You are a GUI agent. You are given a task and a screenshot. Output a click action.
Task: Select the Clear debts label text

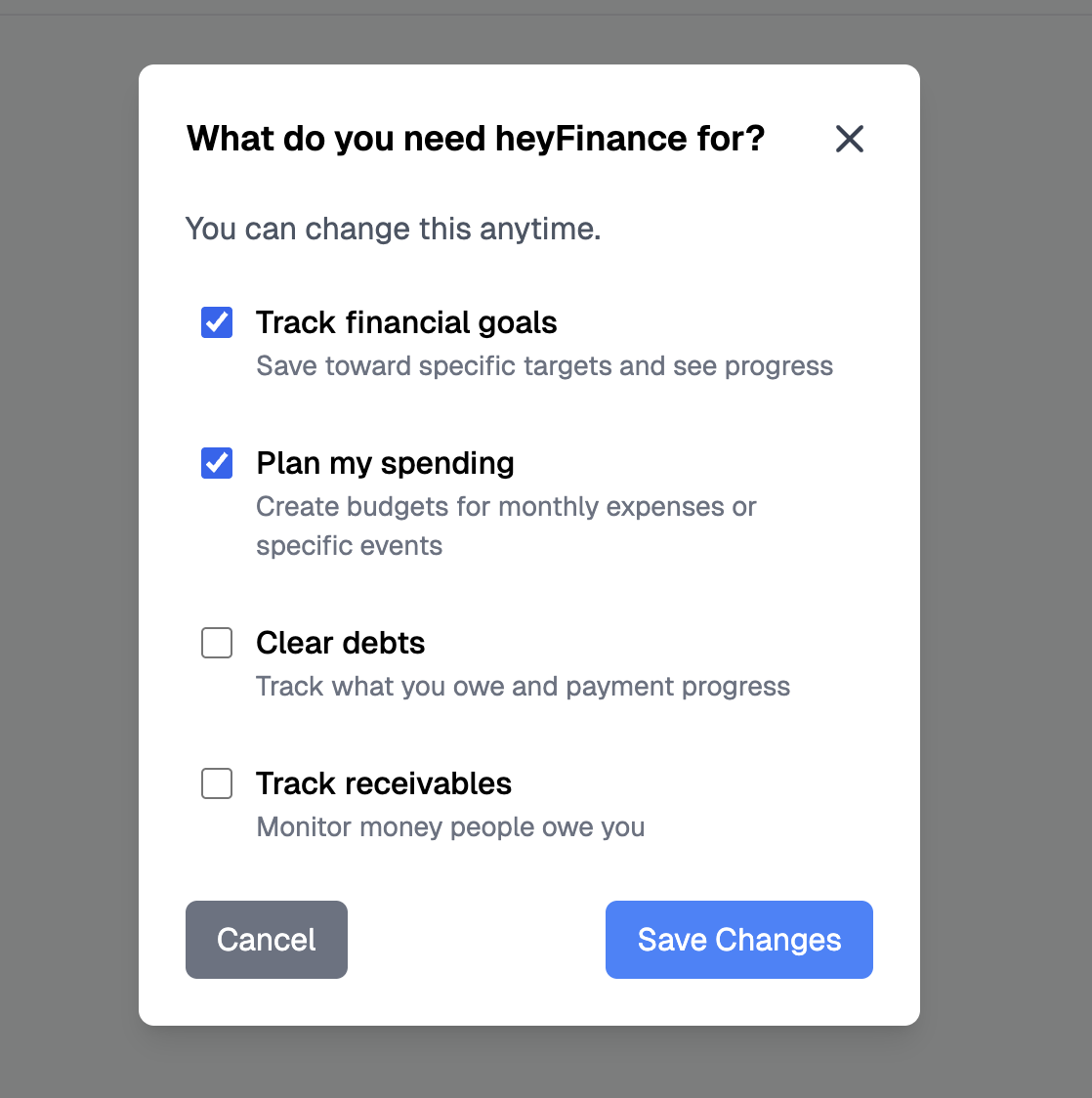340,643
